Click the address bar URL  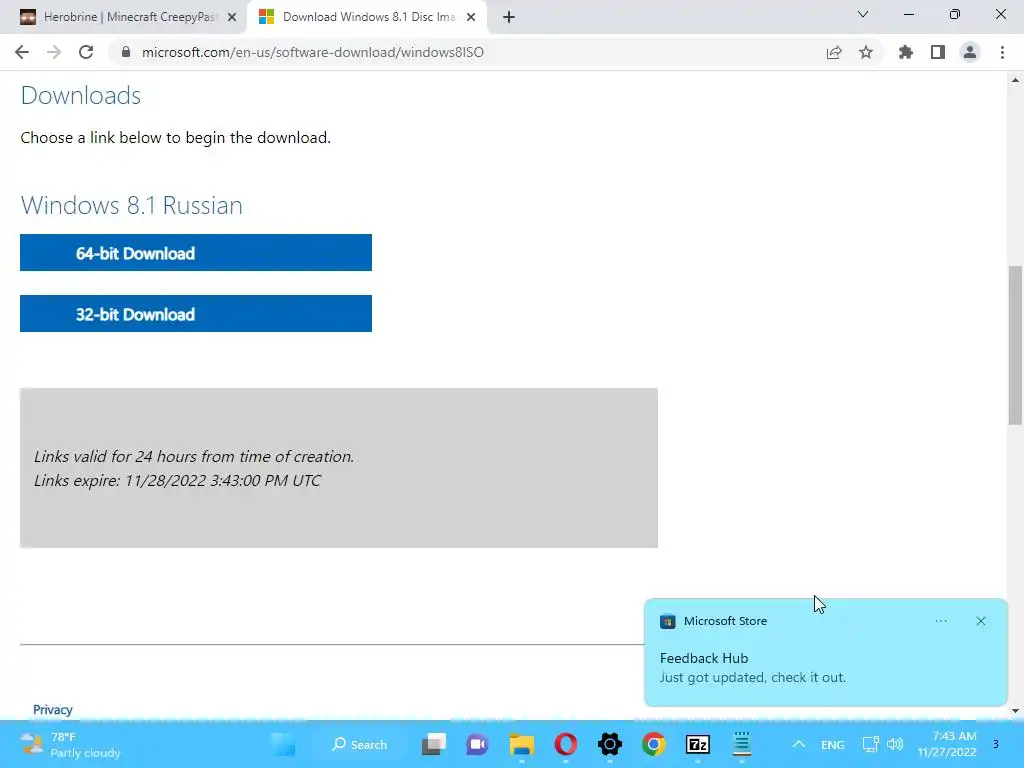point(312,52)
